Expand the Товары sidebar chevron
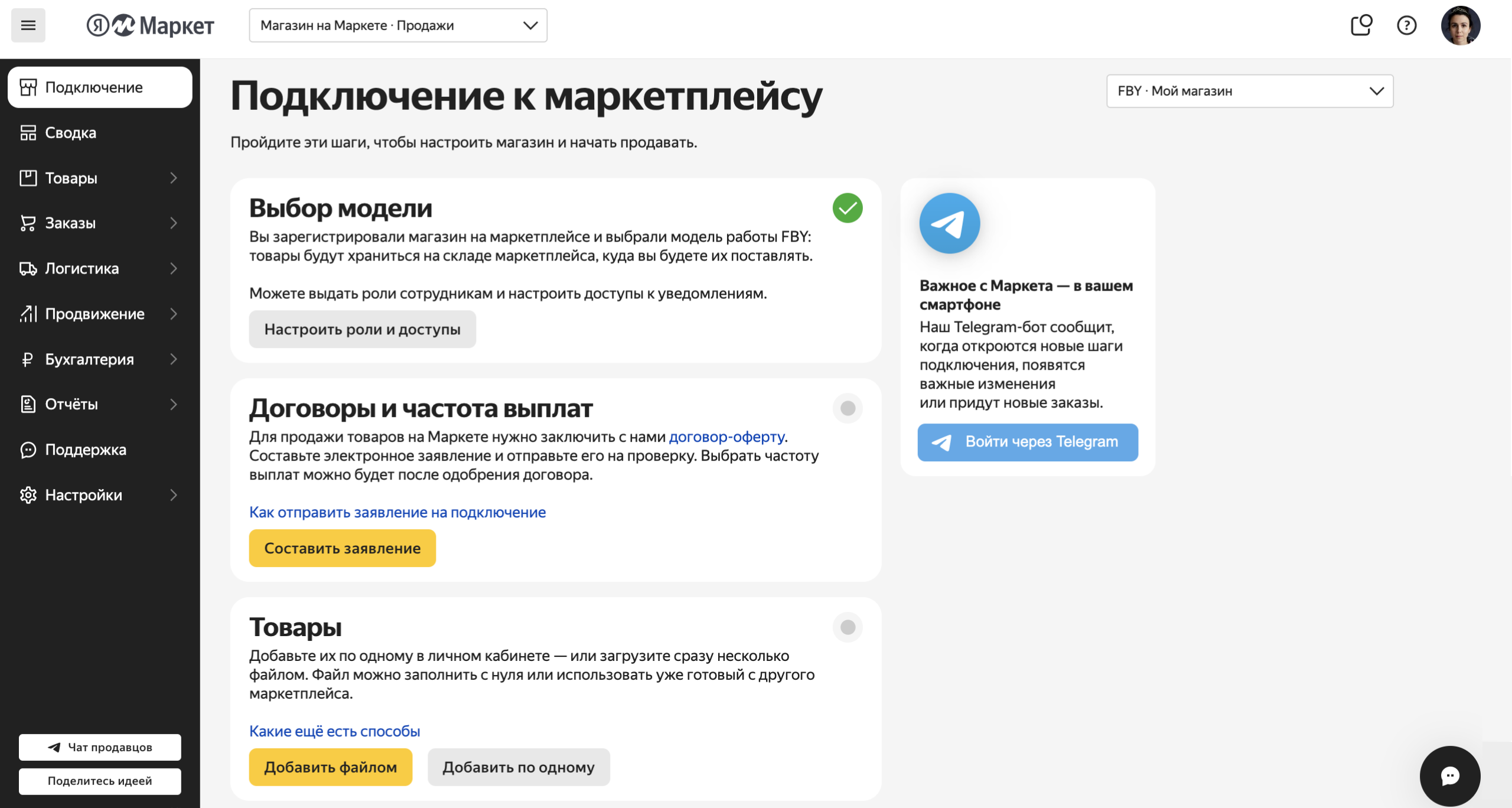 point(174,178)
